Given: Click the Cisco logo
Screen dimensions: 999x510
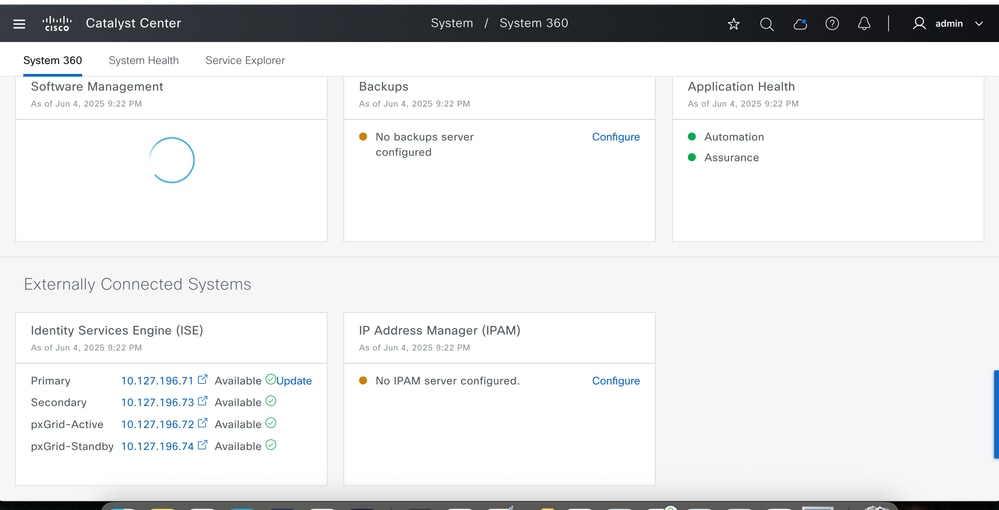Looking at the screenshot, I should pos(57,24).
